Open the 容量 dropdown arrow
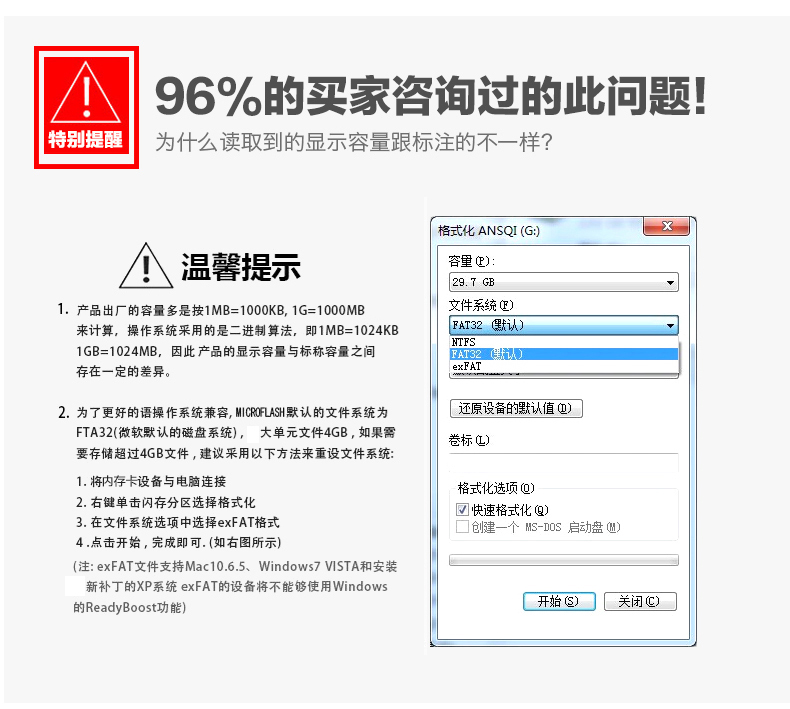 point(670,282)
